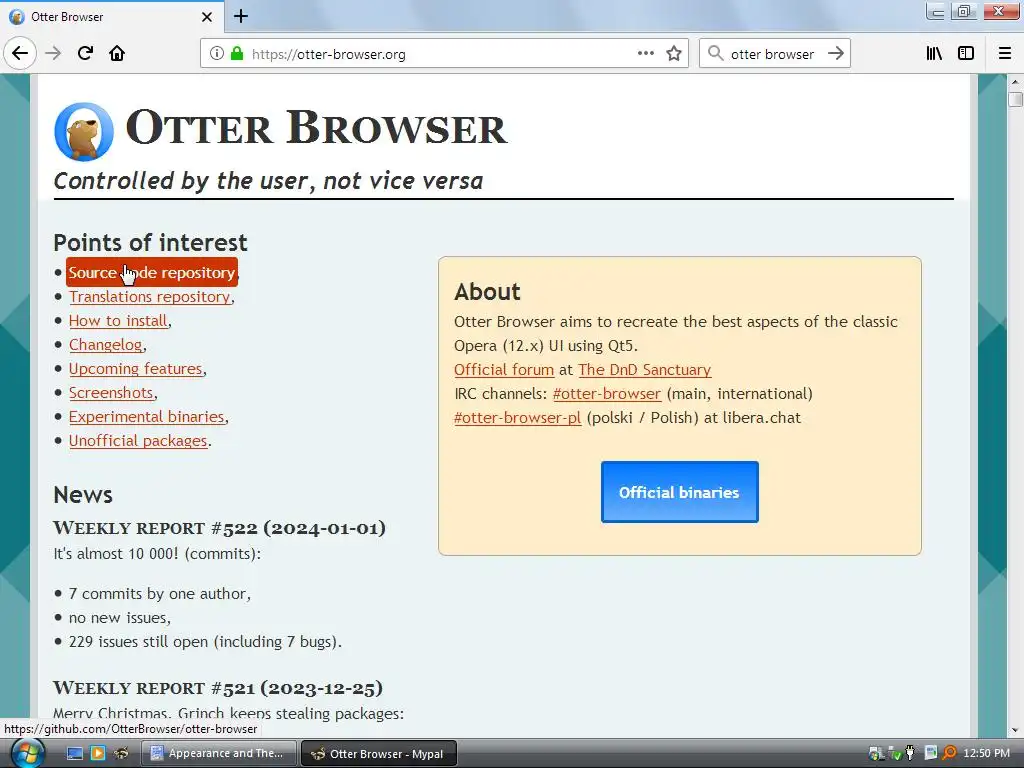Open the page actions three-dot menu
Viewport: 1024px width, 768px height.
(x=646, y=53)
